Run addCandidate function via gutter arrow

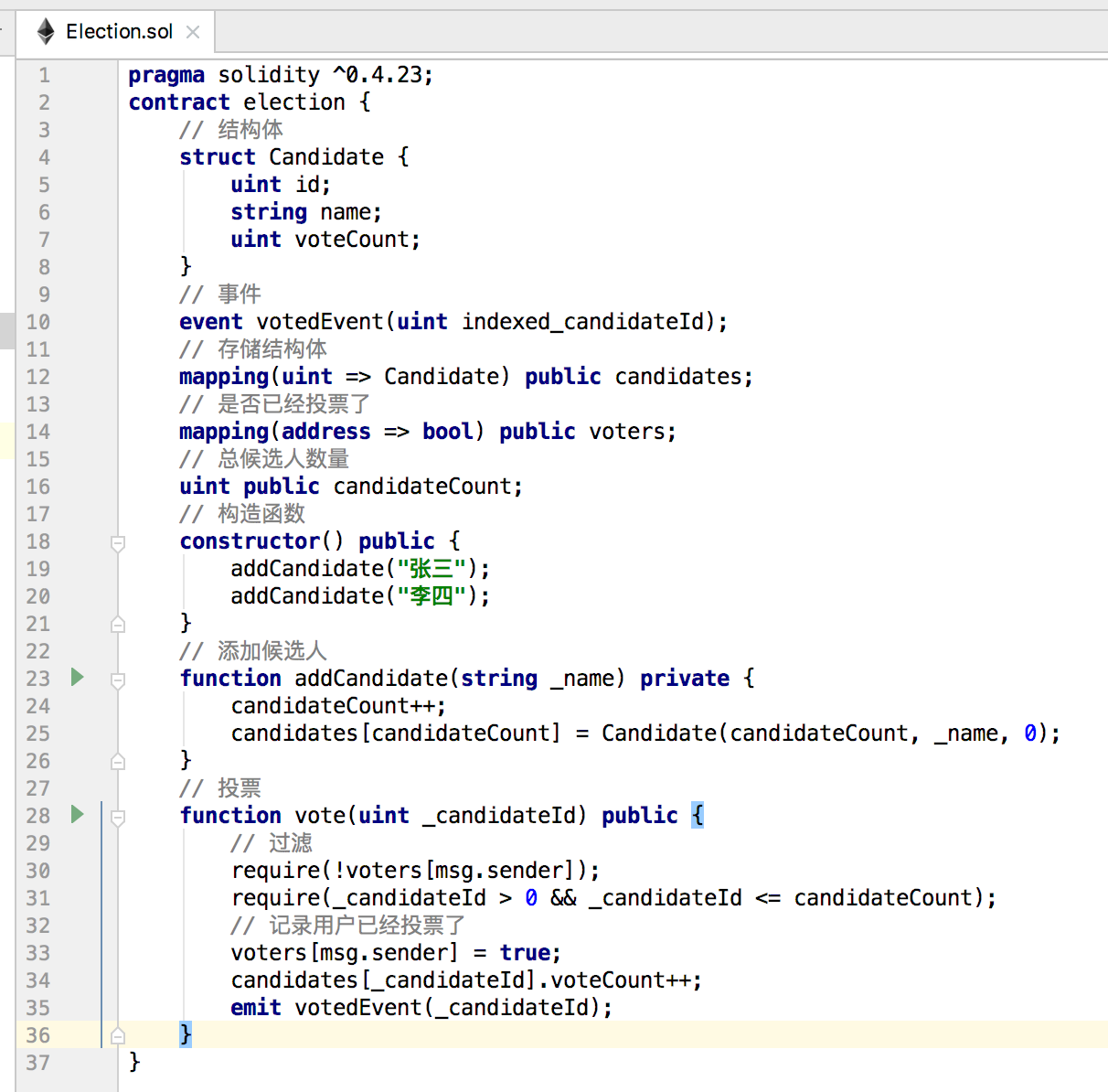pos(78,677)
